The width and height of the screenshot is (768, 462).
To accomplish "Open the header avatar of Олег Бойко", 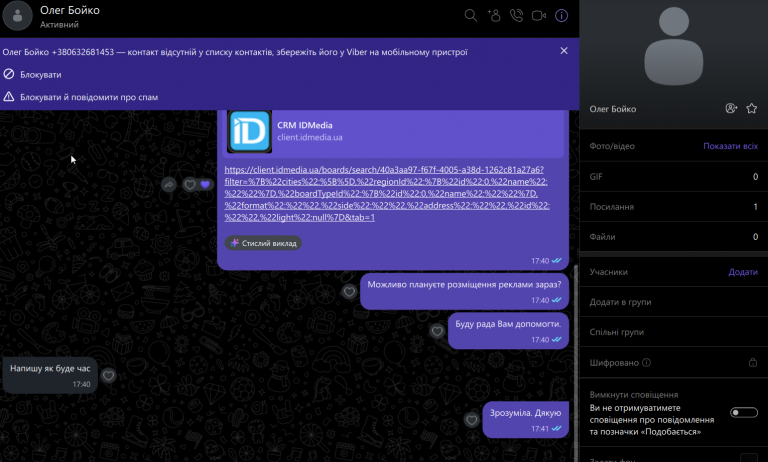I will click(x=18, y=16).
